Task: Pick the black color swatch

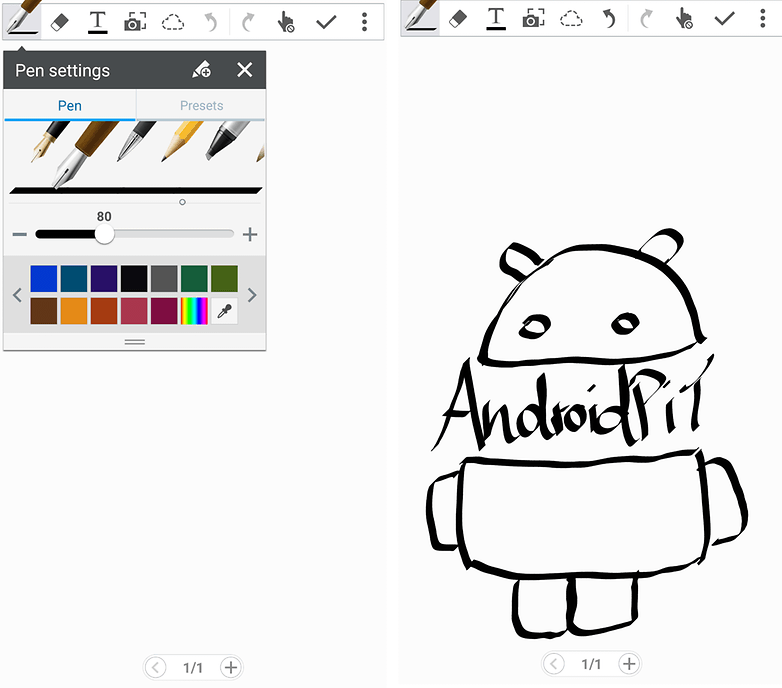Action: (x=134, y=278)
